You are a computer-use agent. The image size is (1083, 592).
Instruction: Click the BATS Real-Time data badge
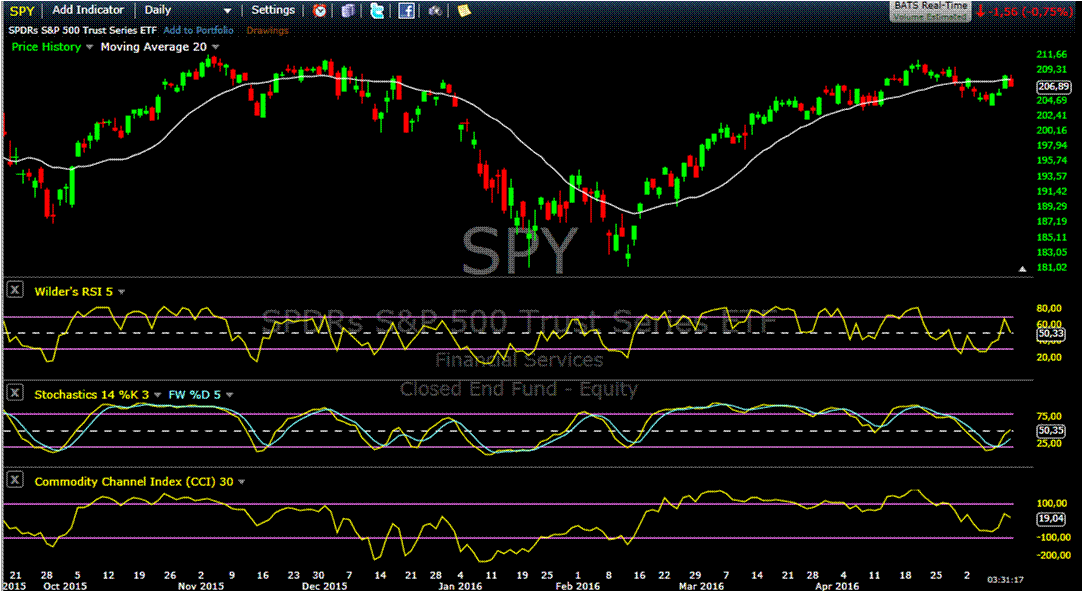pos(930,10)
